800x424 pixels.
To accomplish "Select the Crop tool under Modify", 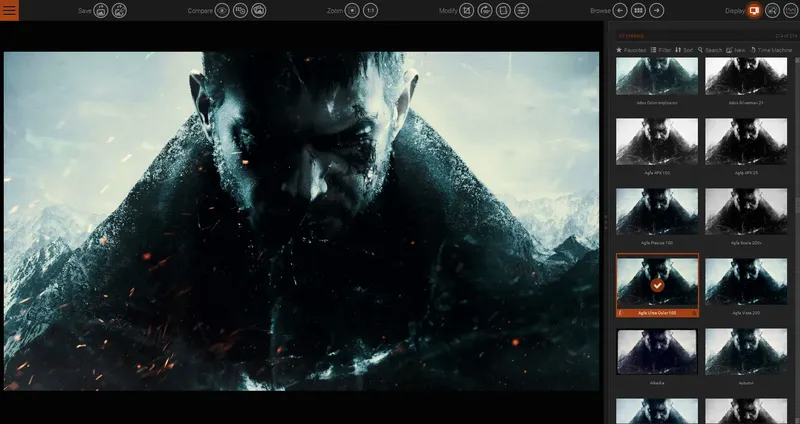I will pos(466,10).
